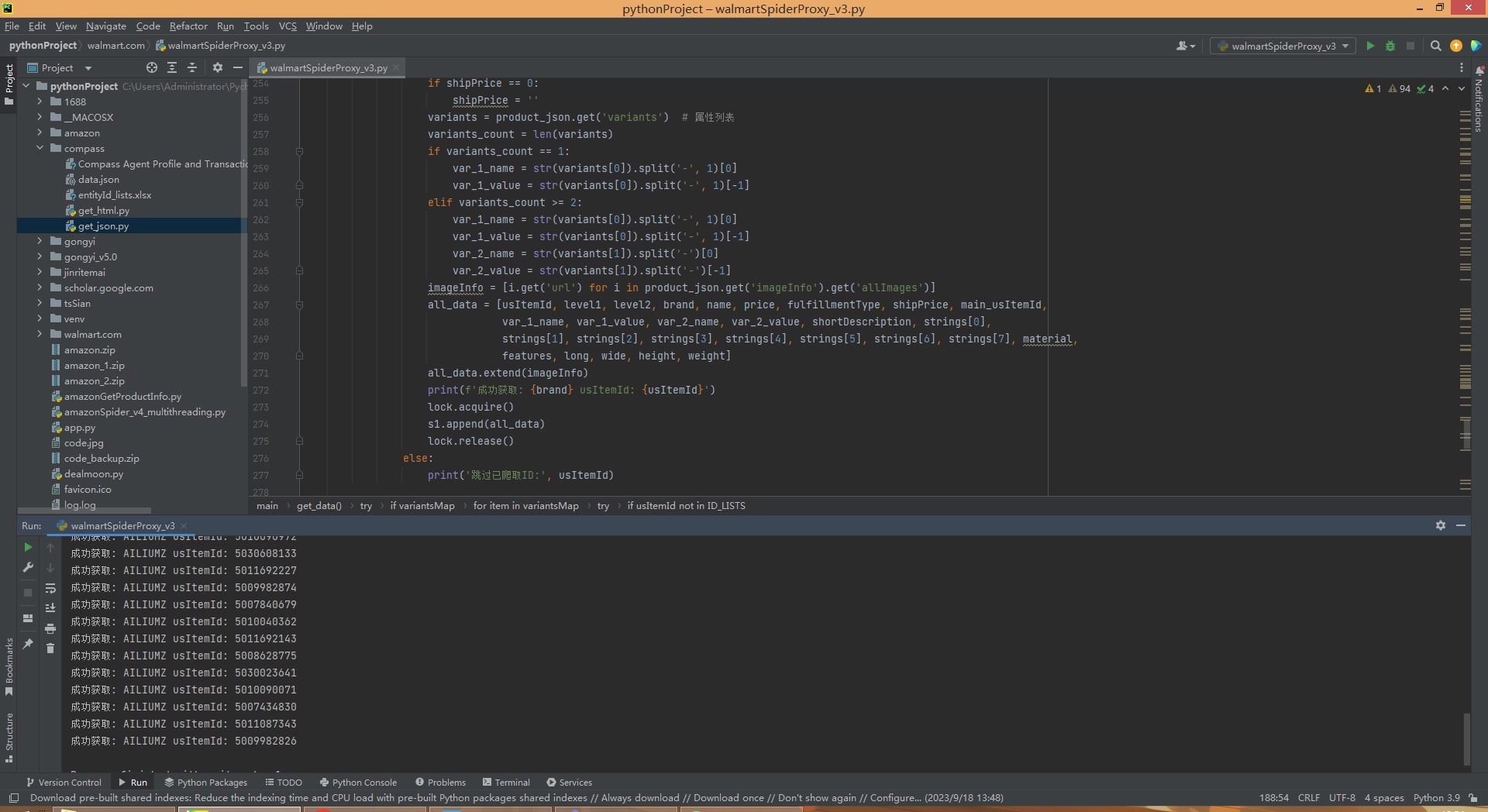1488x812 pixels.
Task: Click the Project panel horizontal scrollbar
Action: 85,511
